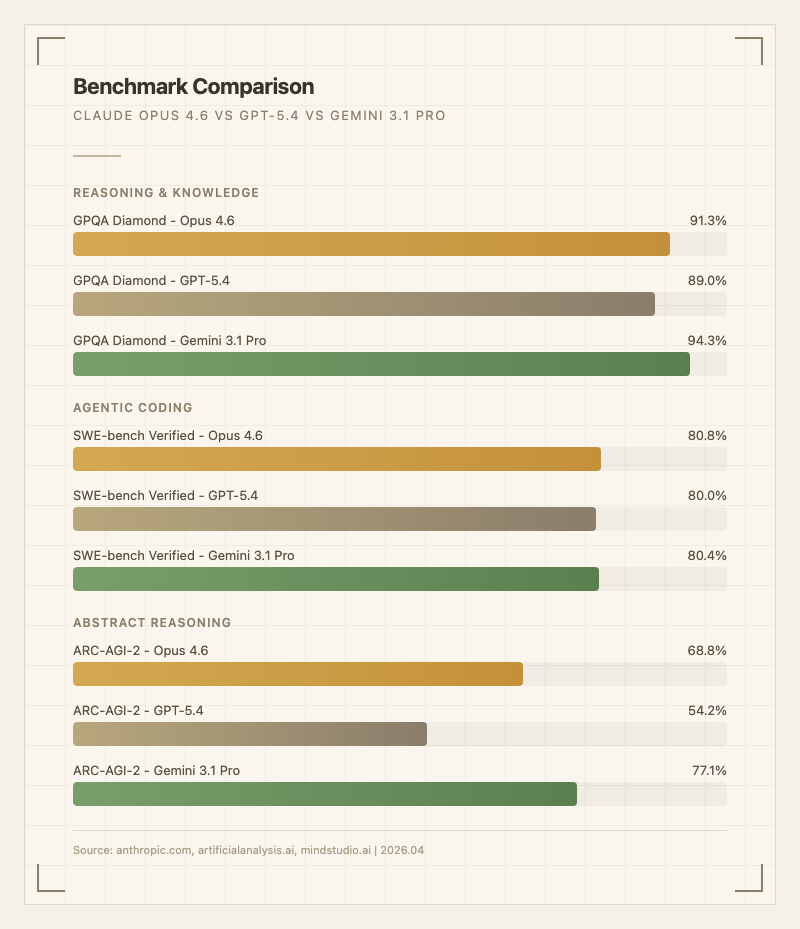Screen dimensions: 800x929
Task: Select the 80.8% score value
Action: tap(707, 435)
